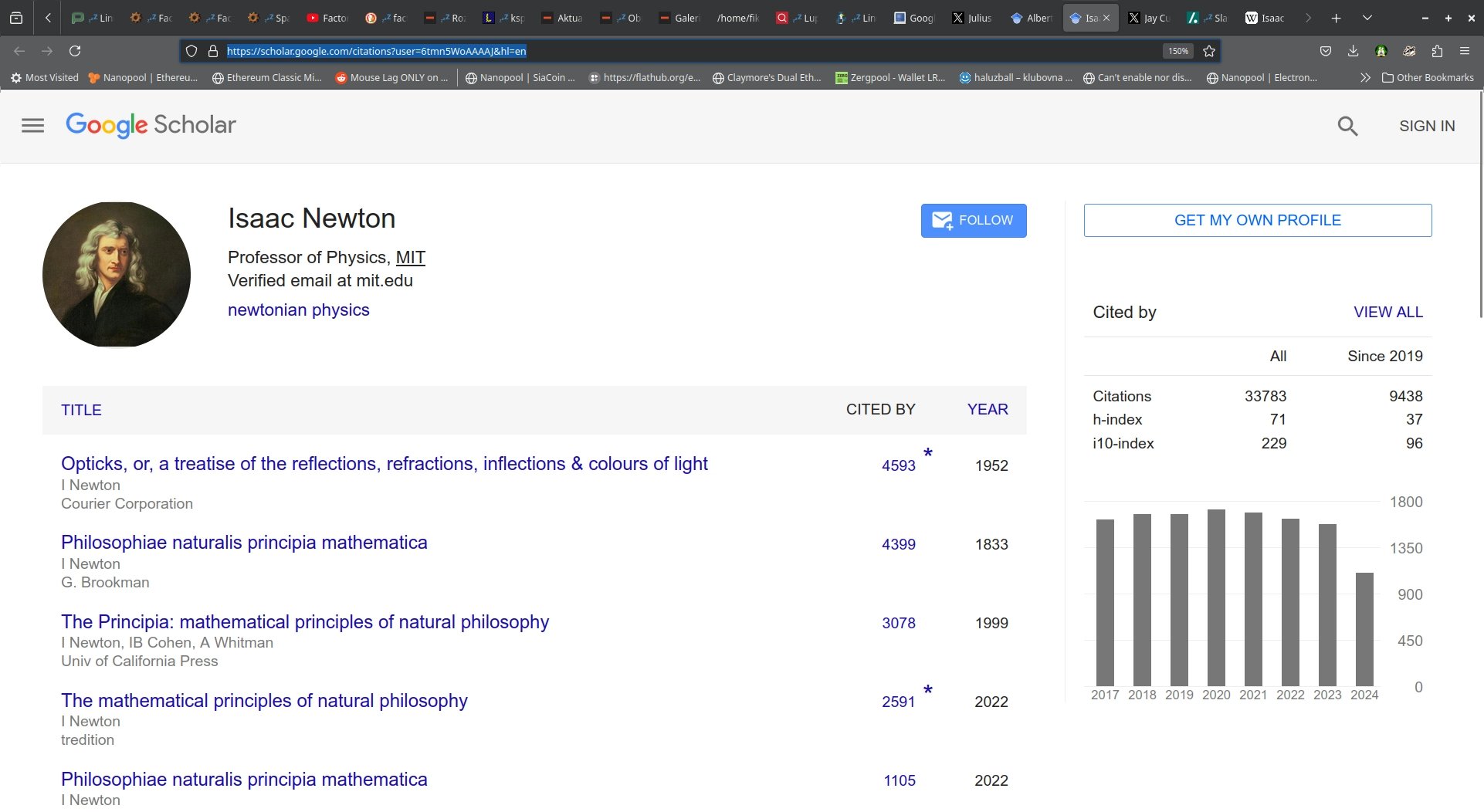
Task: Sort publications by YEAR column
Action: (x=988, y=409)
